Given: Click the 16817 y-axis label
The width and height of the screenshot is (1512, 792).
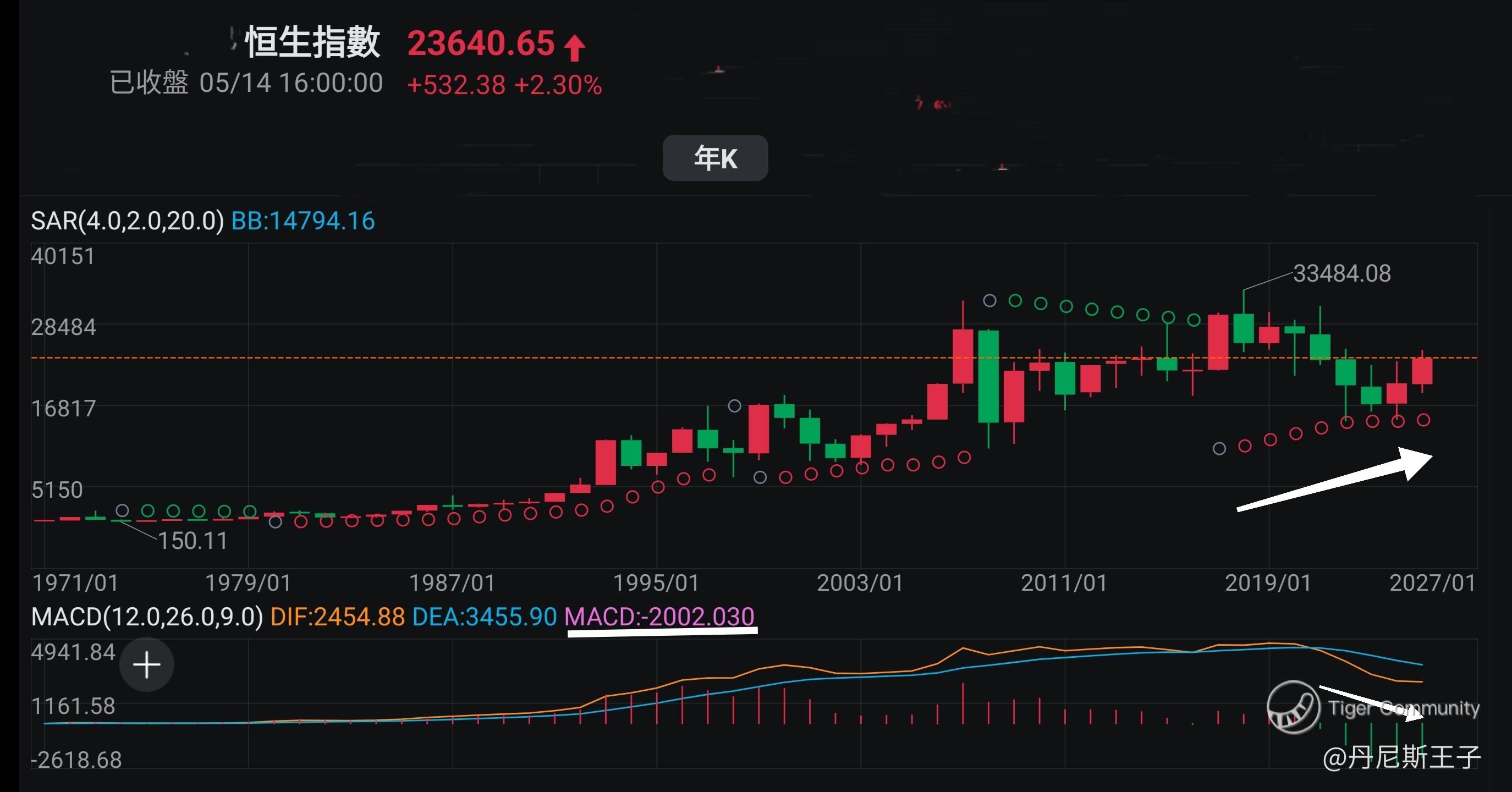Looking at the screenshot, I should click(x=63, y=409).
